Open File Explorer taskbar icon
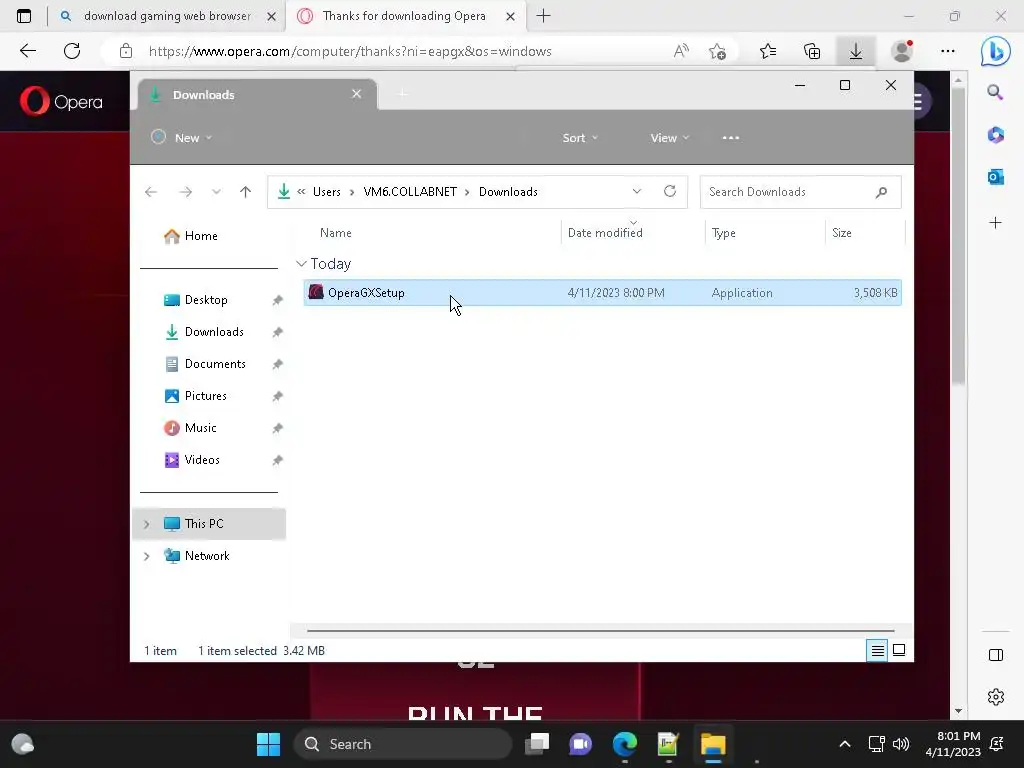 click(713, 744)
